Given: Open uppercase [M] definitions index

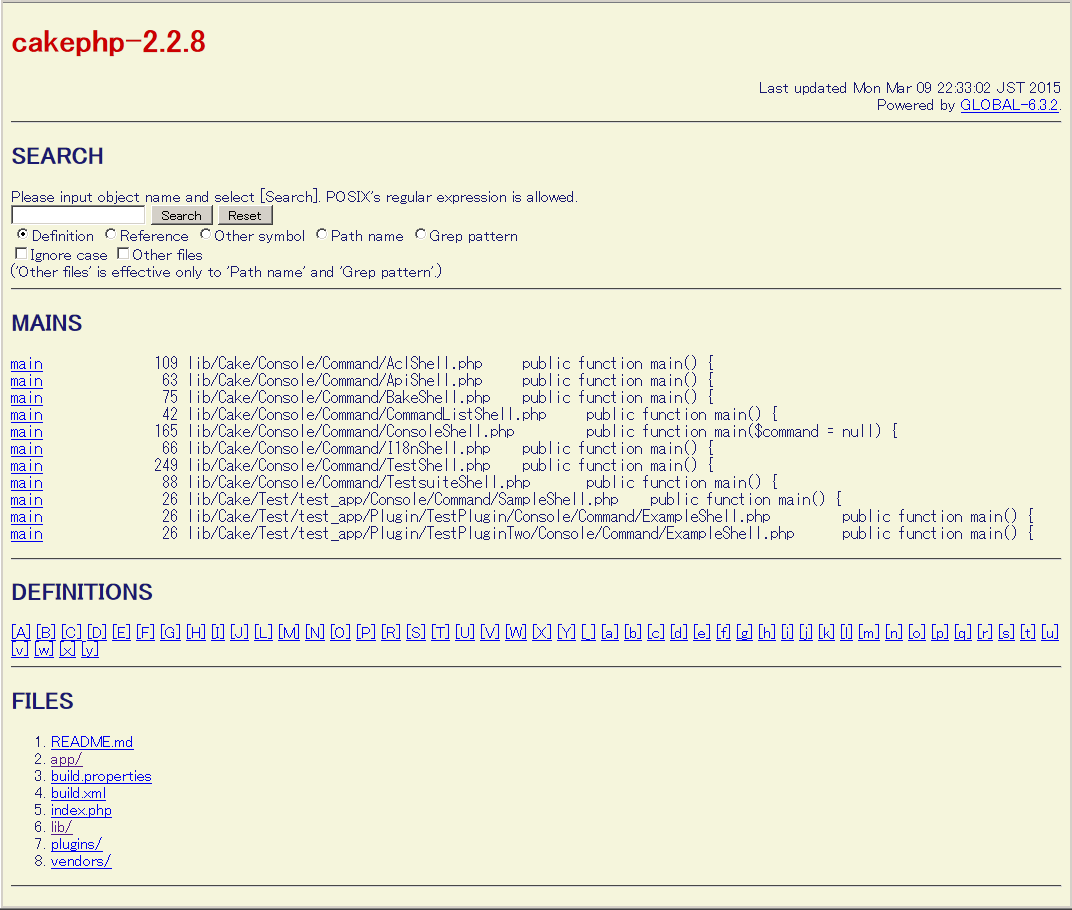Looking at the screenshot, I should 289,632.
